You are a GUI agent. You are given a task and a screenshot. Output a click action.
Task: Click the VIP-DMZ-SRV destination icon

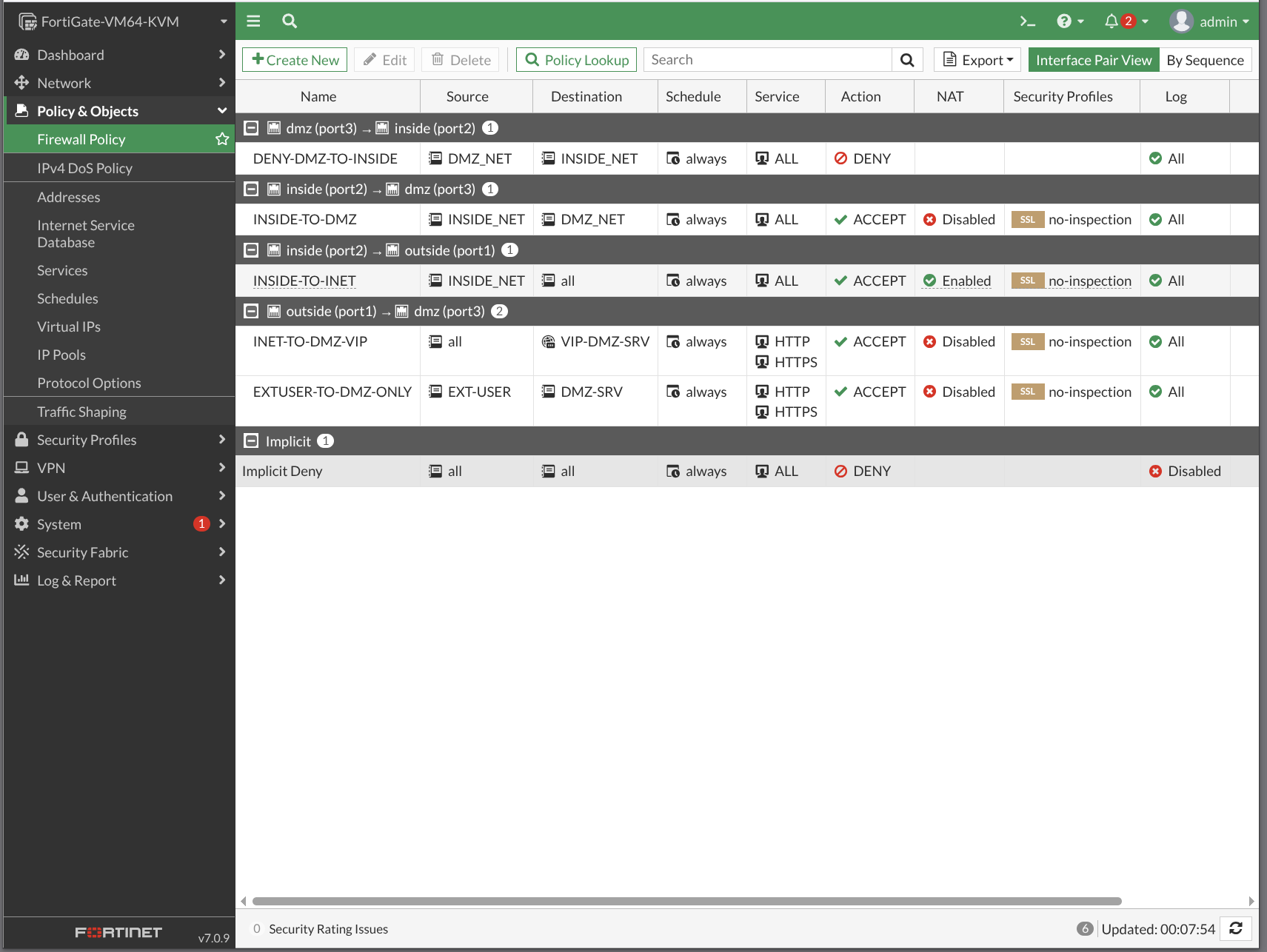point(548,341)
